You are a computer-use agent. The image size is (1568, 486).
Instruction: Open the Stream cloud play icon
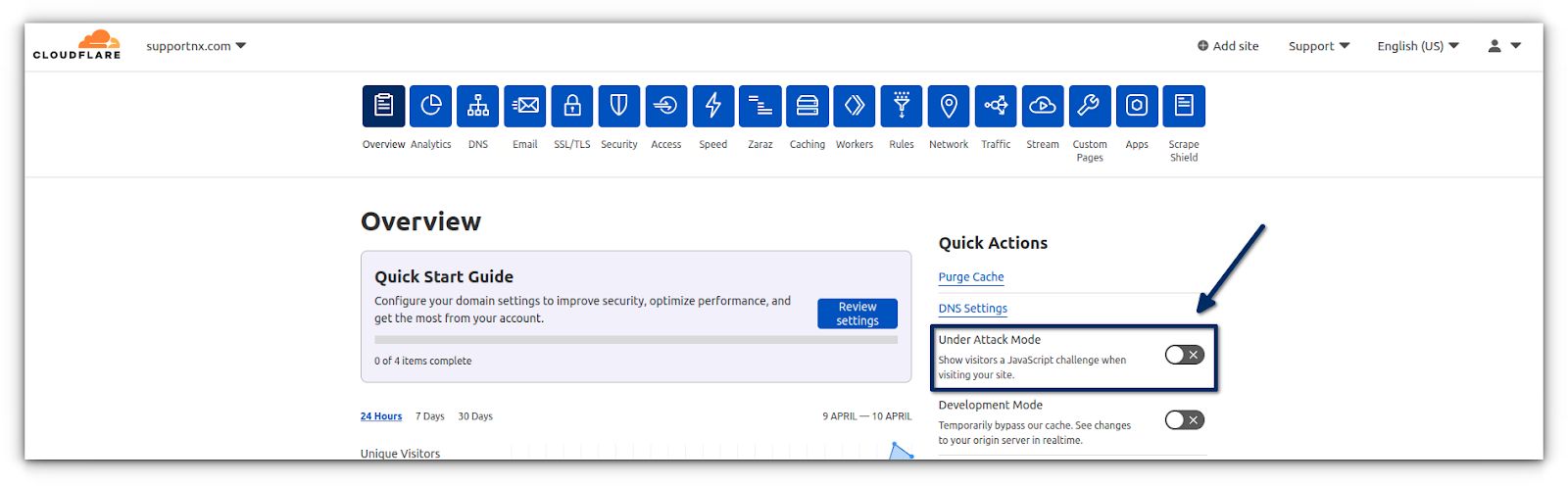(1043, 106)
